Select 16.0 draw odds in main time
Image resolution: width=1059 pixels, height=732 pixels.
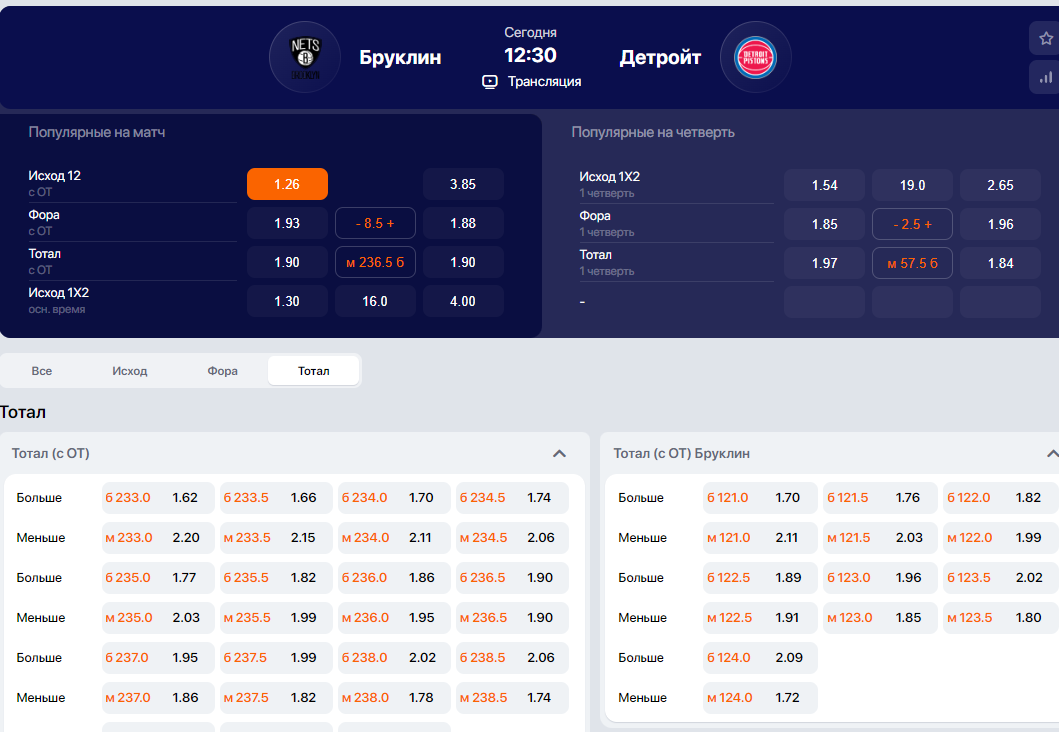(375, 301)
